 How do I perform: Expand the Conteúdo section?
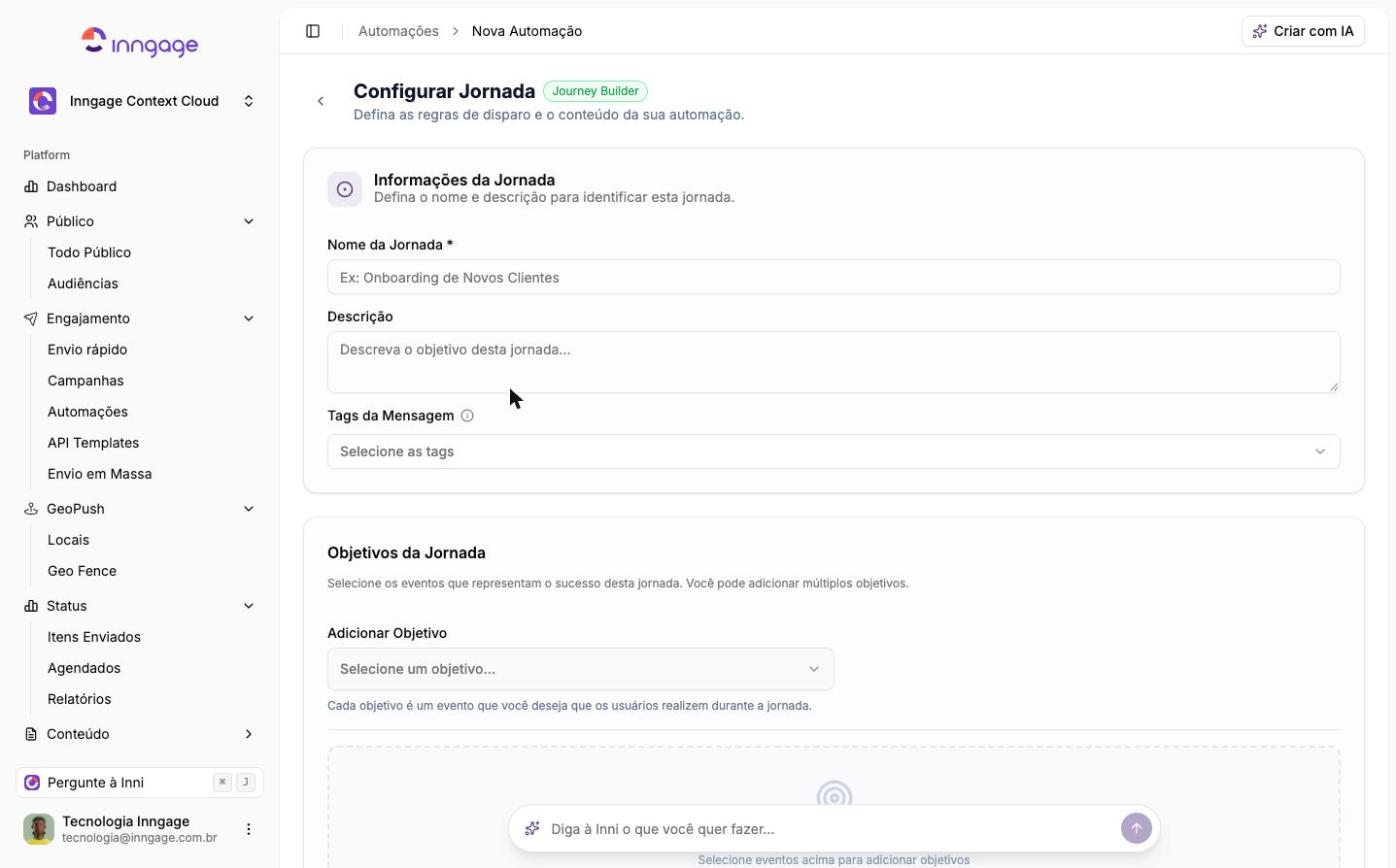point(249,734)
